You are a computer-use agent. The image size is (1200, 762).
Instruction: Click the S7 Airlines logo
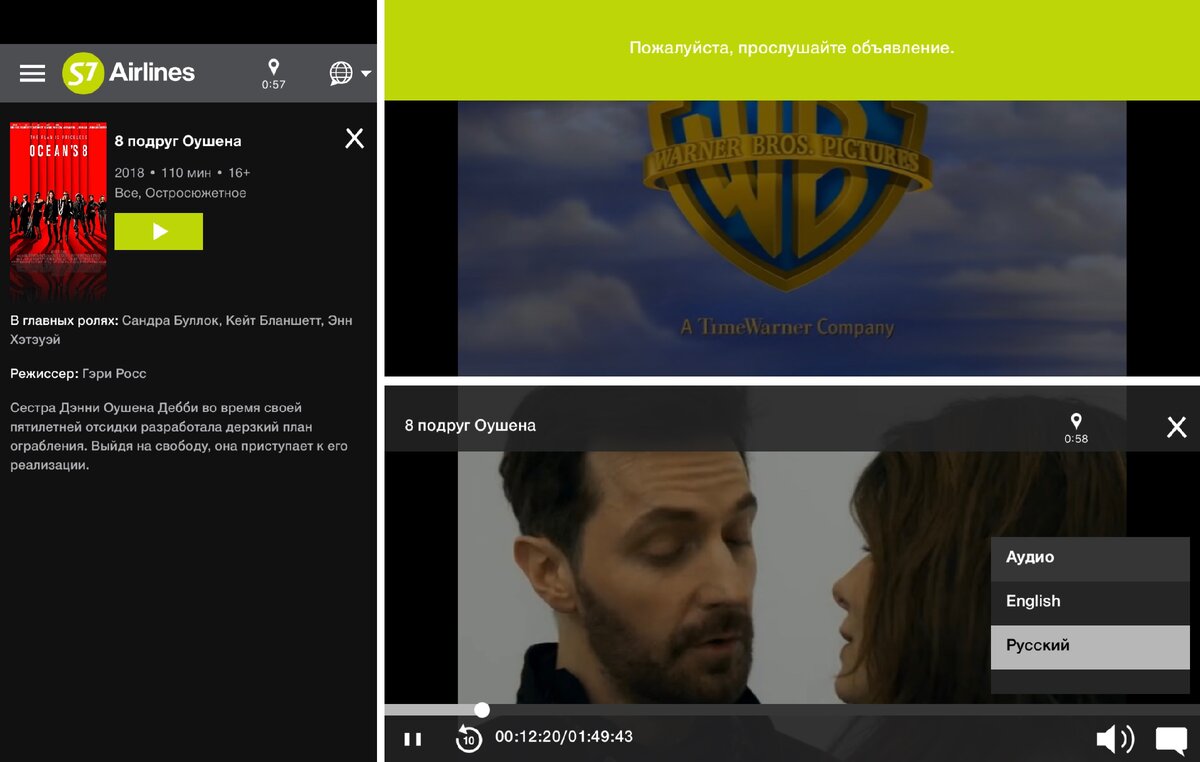128,73
